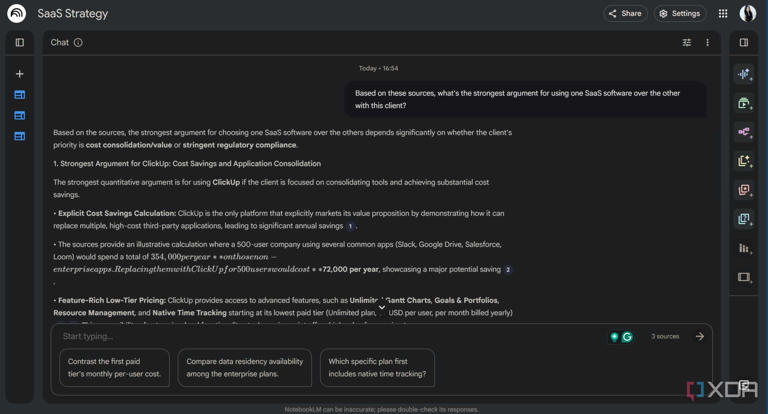Create a report from the studio panel

tap(744, 161)
